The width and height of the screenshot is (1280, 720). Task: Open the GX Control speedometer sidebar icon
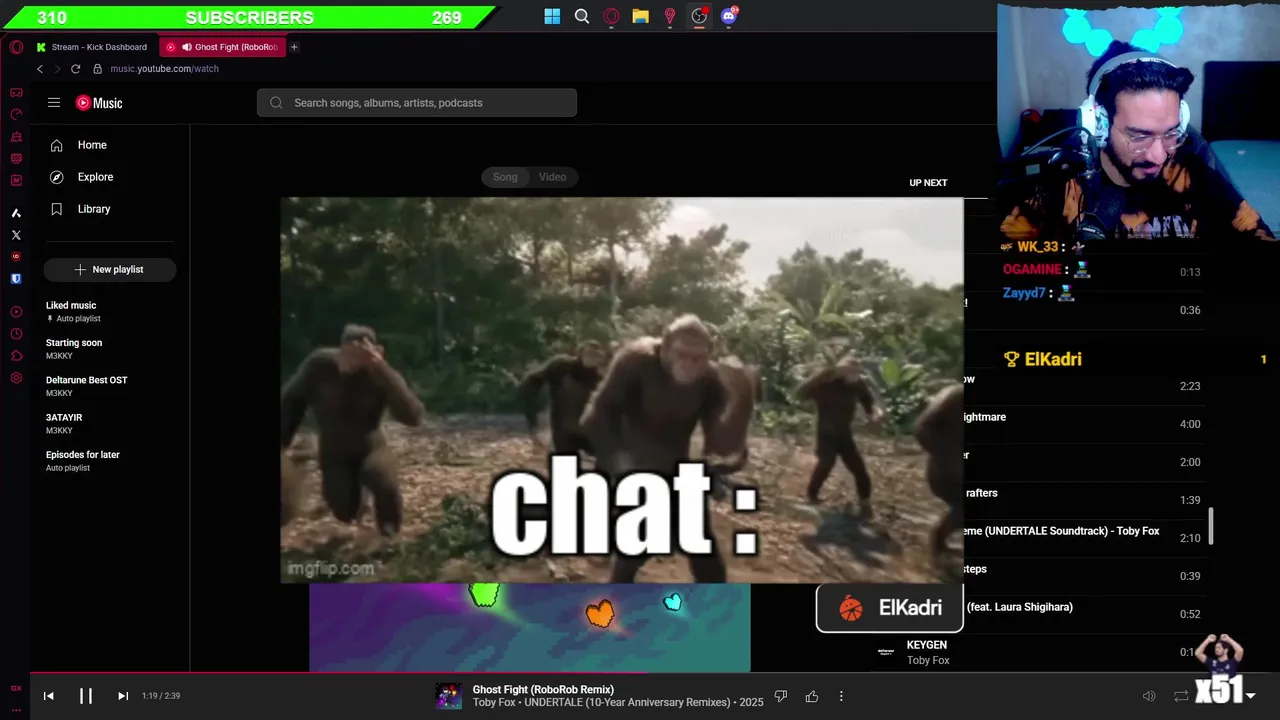(16, 114)
